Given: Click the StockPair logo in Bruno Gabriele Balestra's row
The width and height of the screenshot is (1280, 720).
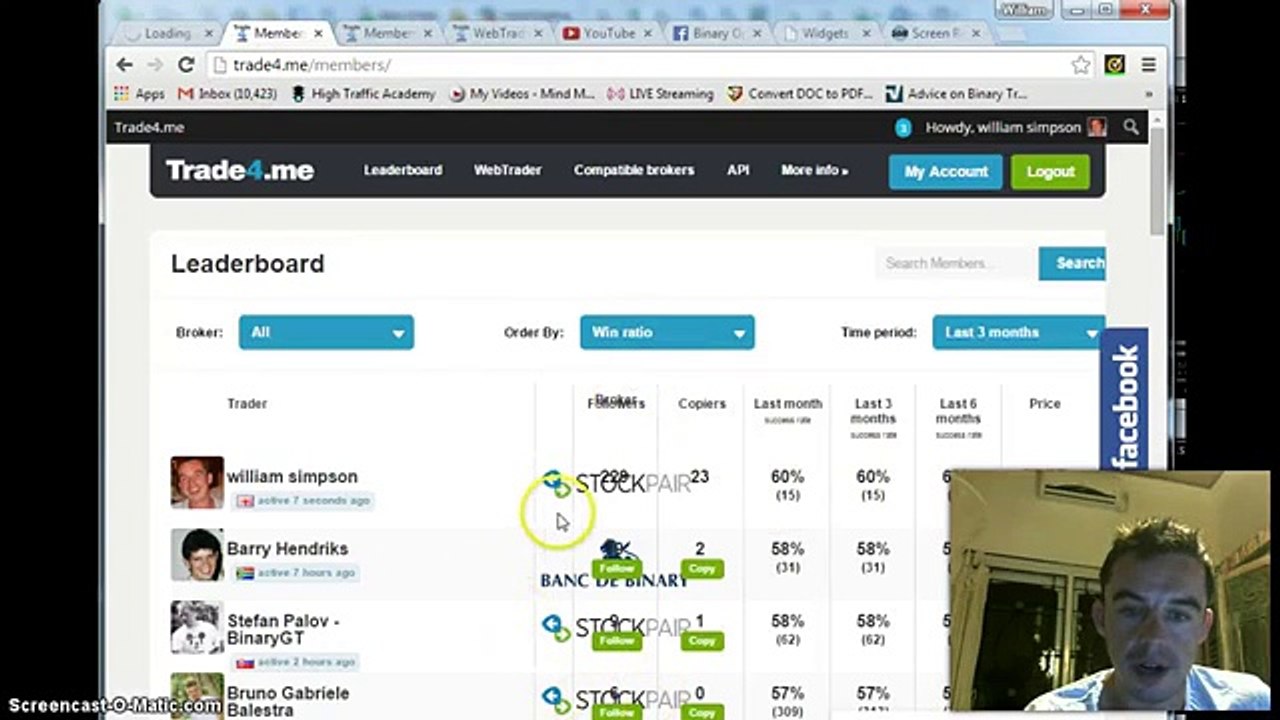Looking at the screenshot, I should click(616, 698).
